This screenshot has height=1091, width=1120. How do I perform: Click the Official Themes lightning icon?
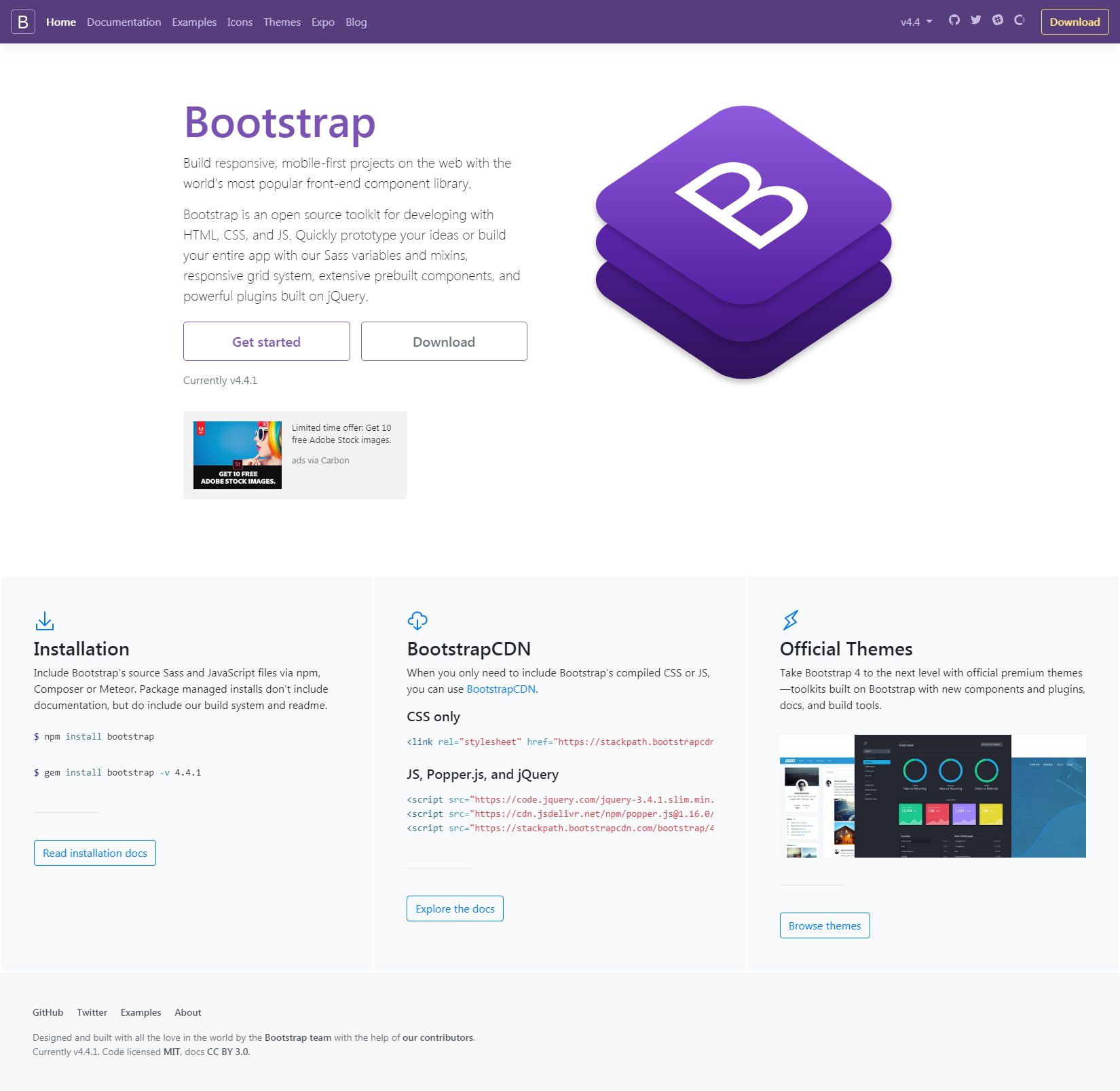tap(791, 620)
